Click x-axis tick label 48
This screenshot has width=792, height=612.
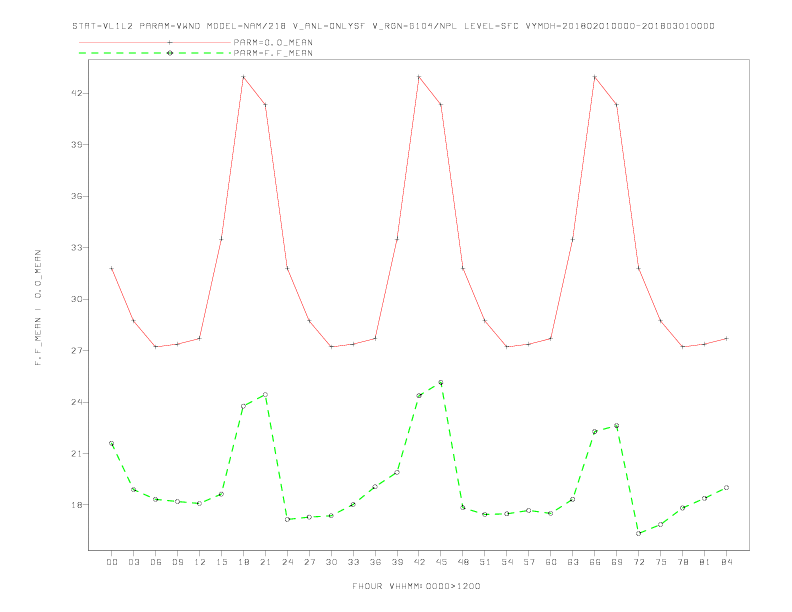coord(463,562)
